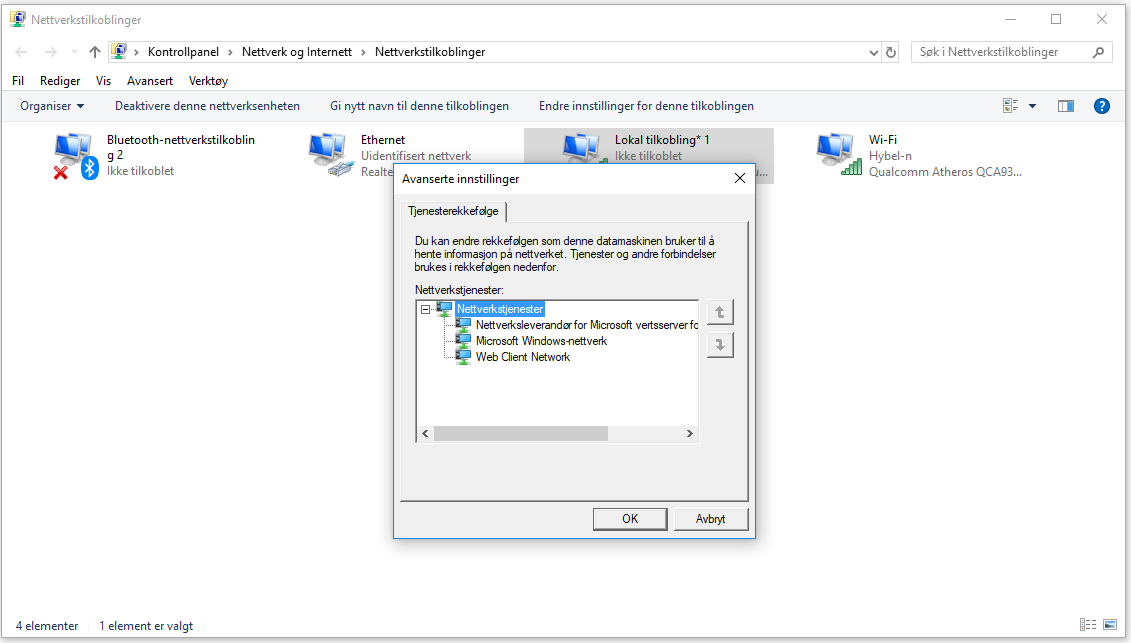
Task: Click the change view icon
Action: pyautogui.click(x=1011, y=106)
